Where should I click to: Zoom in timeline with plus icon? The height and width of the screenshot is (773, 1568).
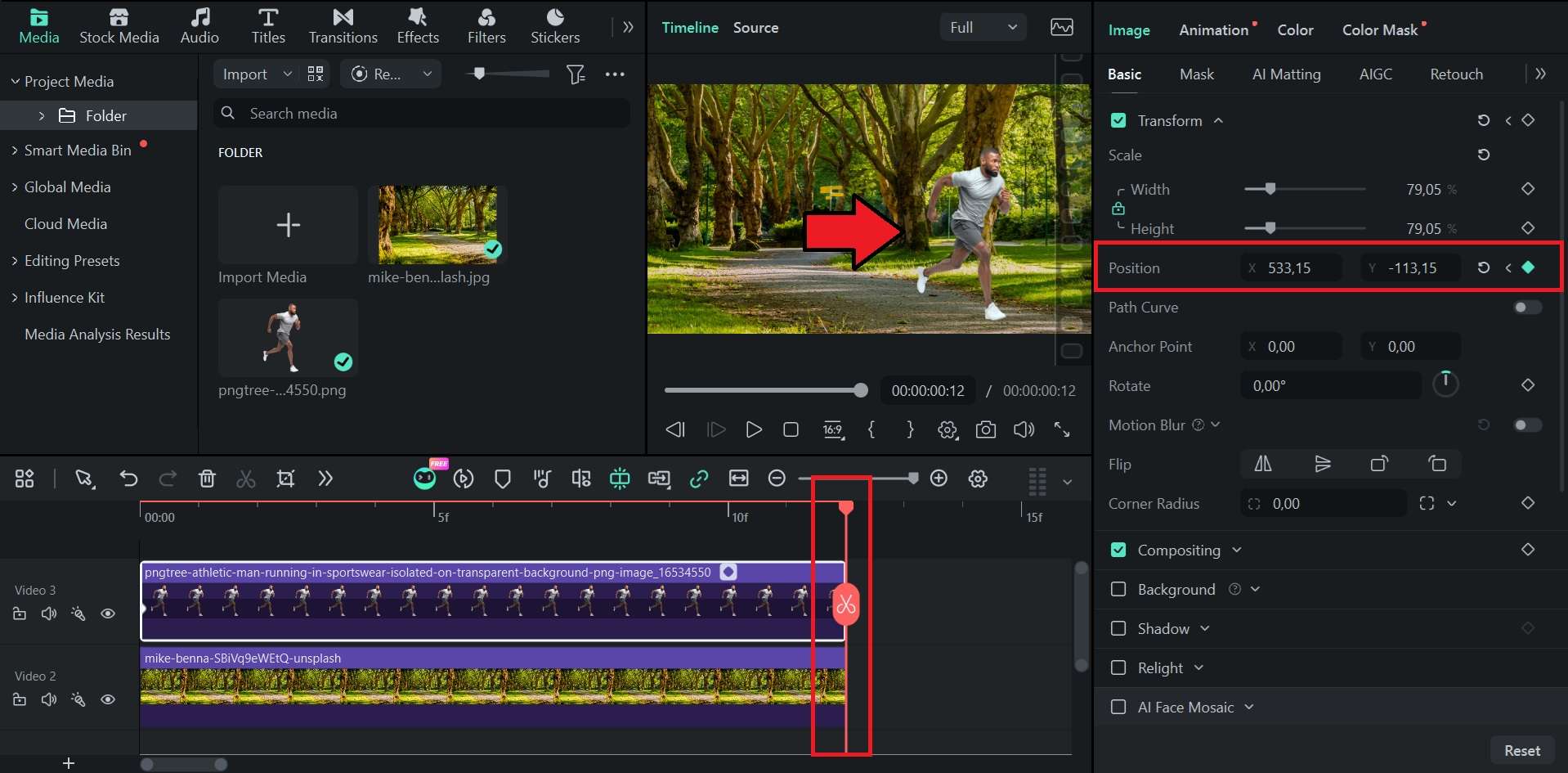tap(939, 479)
